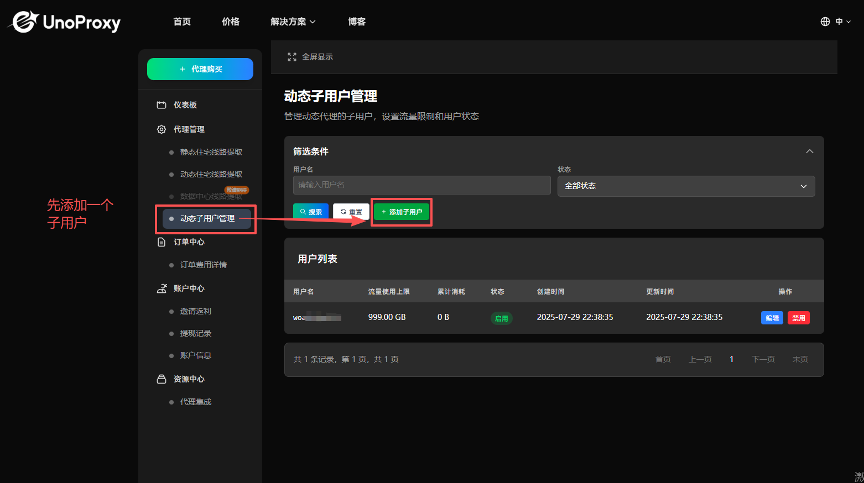
Task: Click the globe language icon
Action: coord(825,21)
